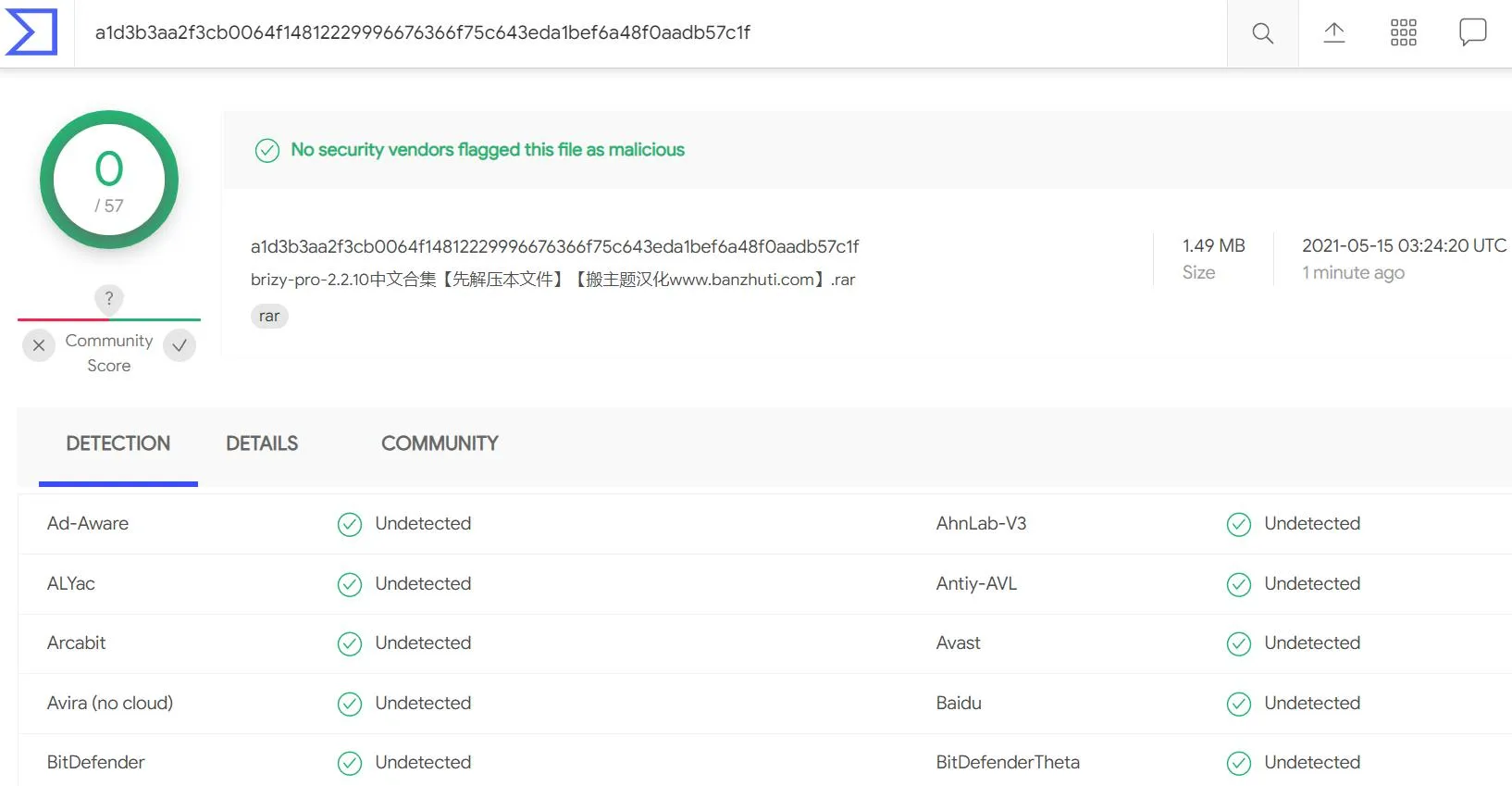1512x786 pixels.
Task: Click the 0/57 detection score circle
Action: pyautogui.click(x=109, y=180)
